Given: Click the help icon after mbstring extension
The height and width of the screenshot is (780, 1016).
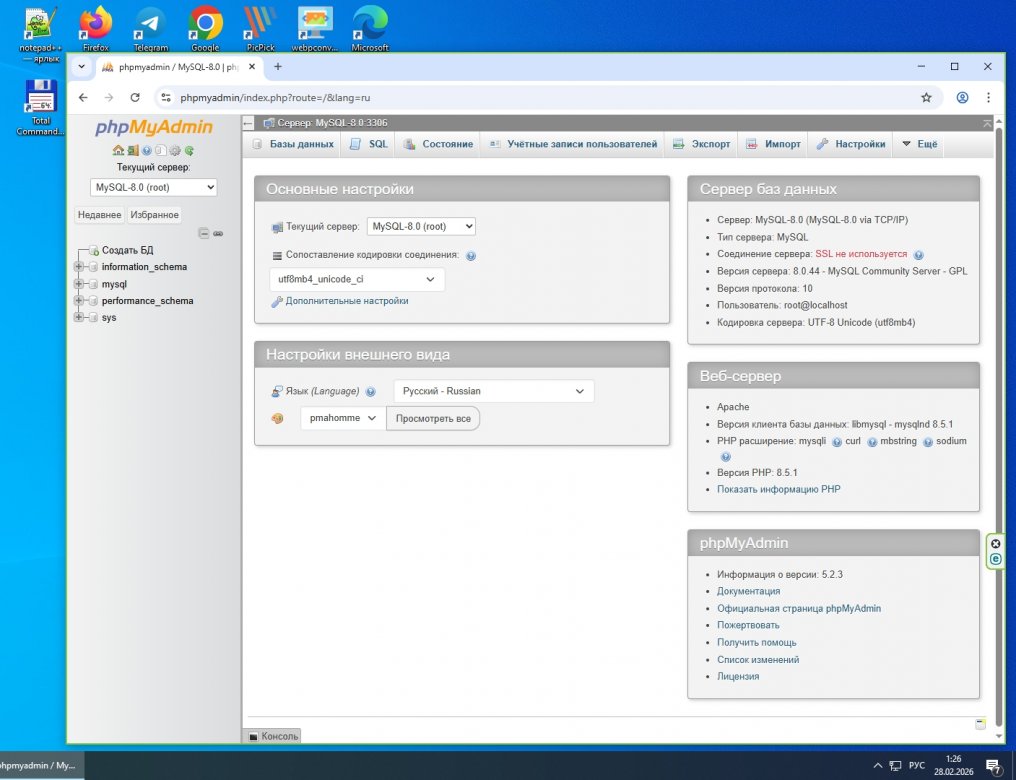Looking at the screenshot, I should (928, 442).
